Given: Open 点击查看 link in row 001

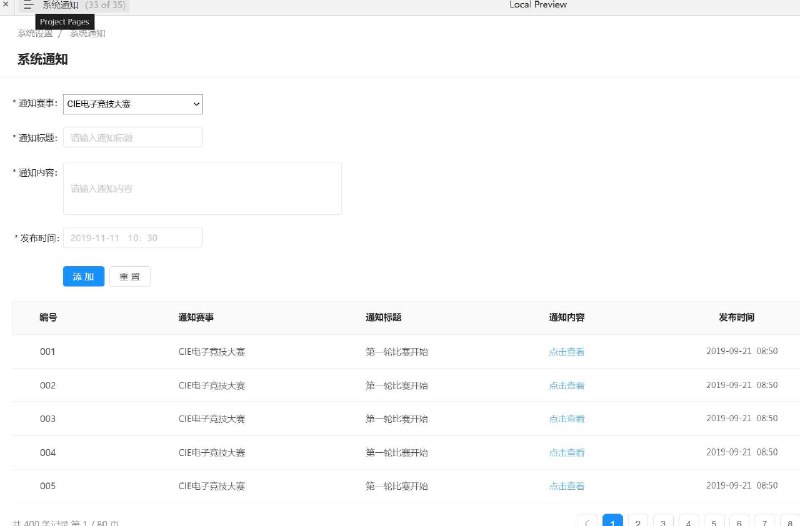Looking at the screenshot, I should (x=566, y=352).
